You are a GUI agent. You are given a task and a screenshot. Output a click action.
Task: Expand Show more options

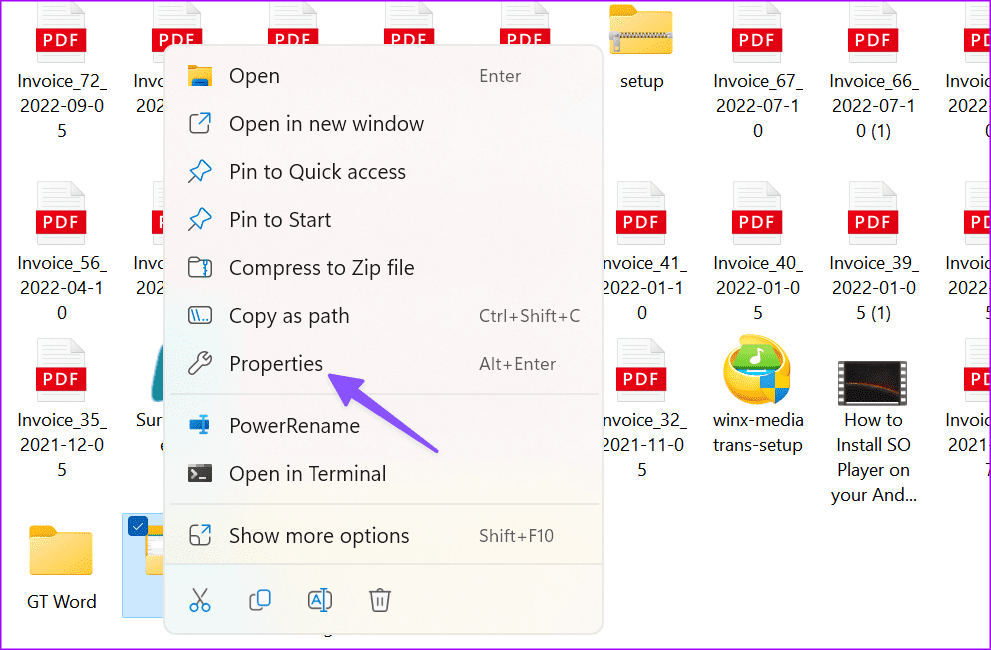[319, 535]
